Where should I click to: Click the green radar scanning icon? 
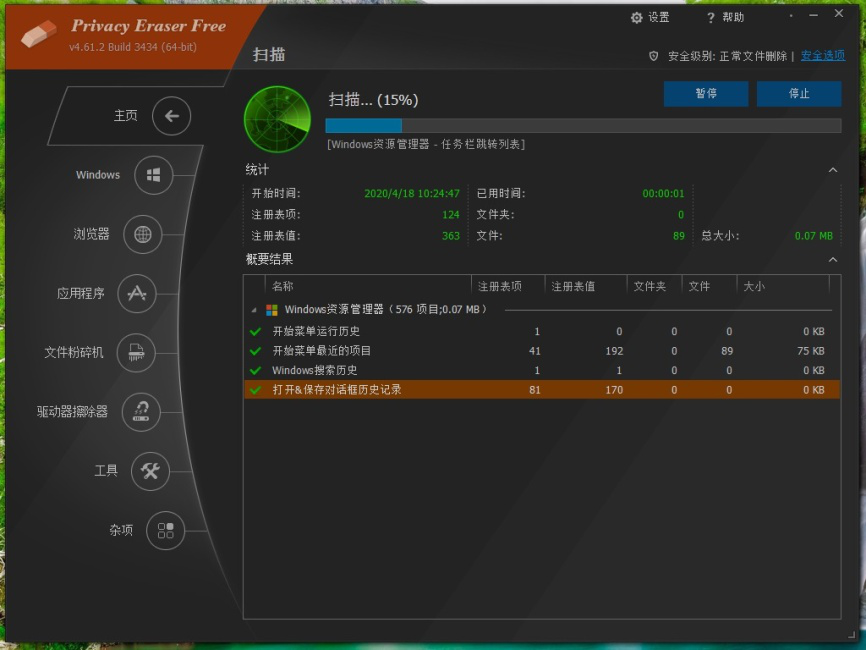pyautogui.click(x=277, y=119)
